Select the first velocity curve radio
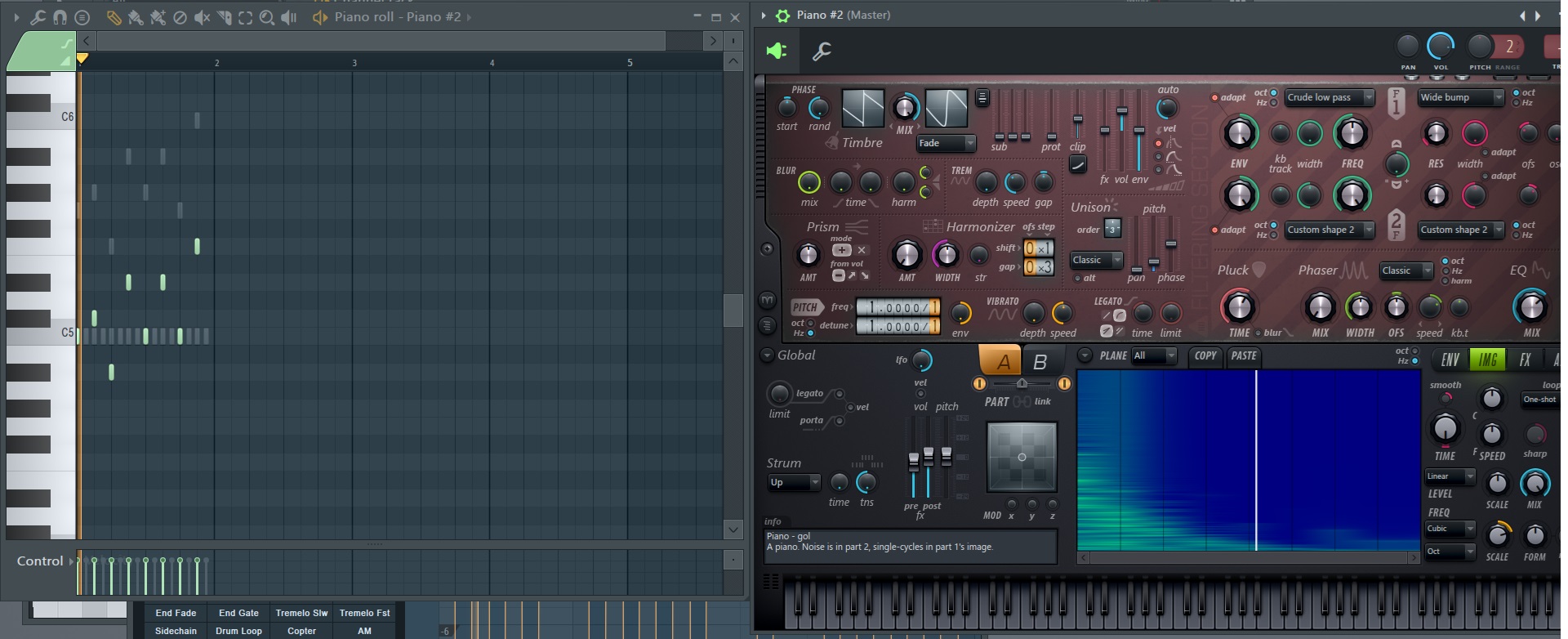The image size is (1568, 639). (1159, 144)
